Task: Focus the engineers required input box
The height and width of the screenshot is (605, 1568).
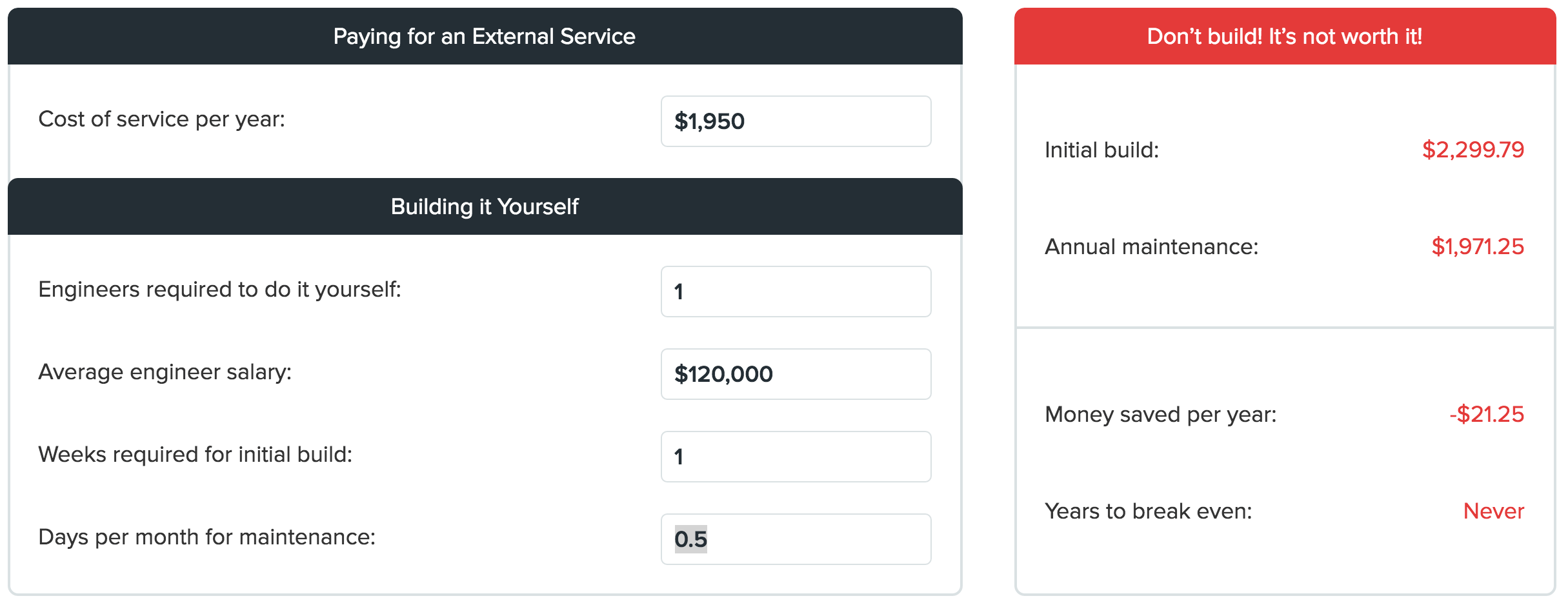Action: click(795, 292)
